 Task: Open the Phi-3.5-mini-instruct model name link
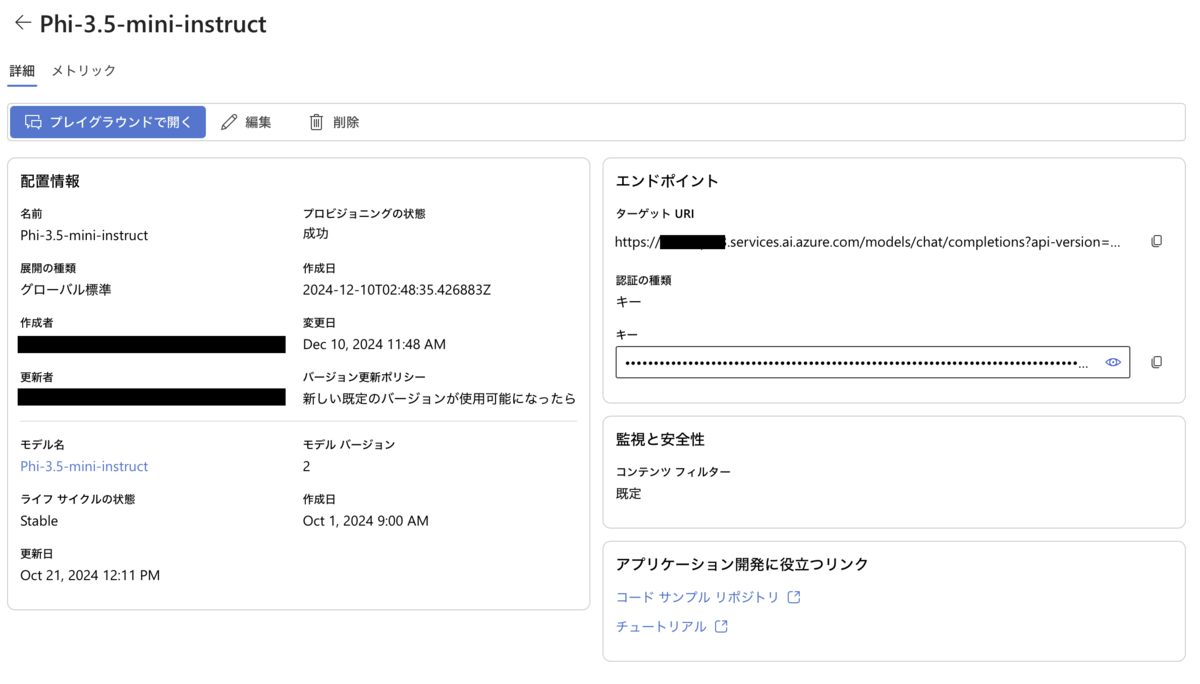click(x=84, y=466)
